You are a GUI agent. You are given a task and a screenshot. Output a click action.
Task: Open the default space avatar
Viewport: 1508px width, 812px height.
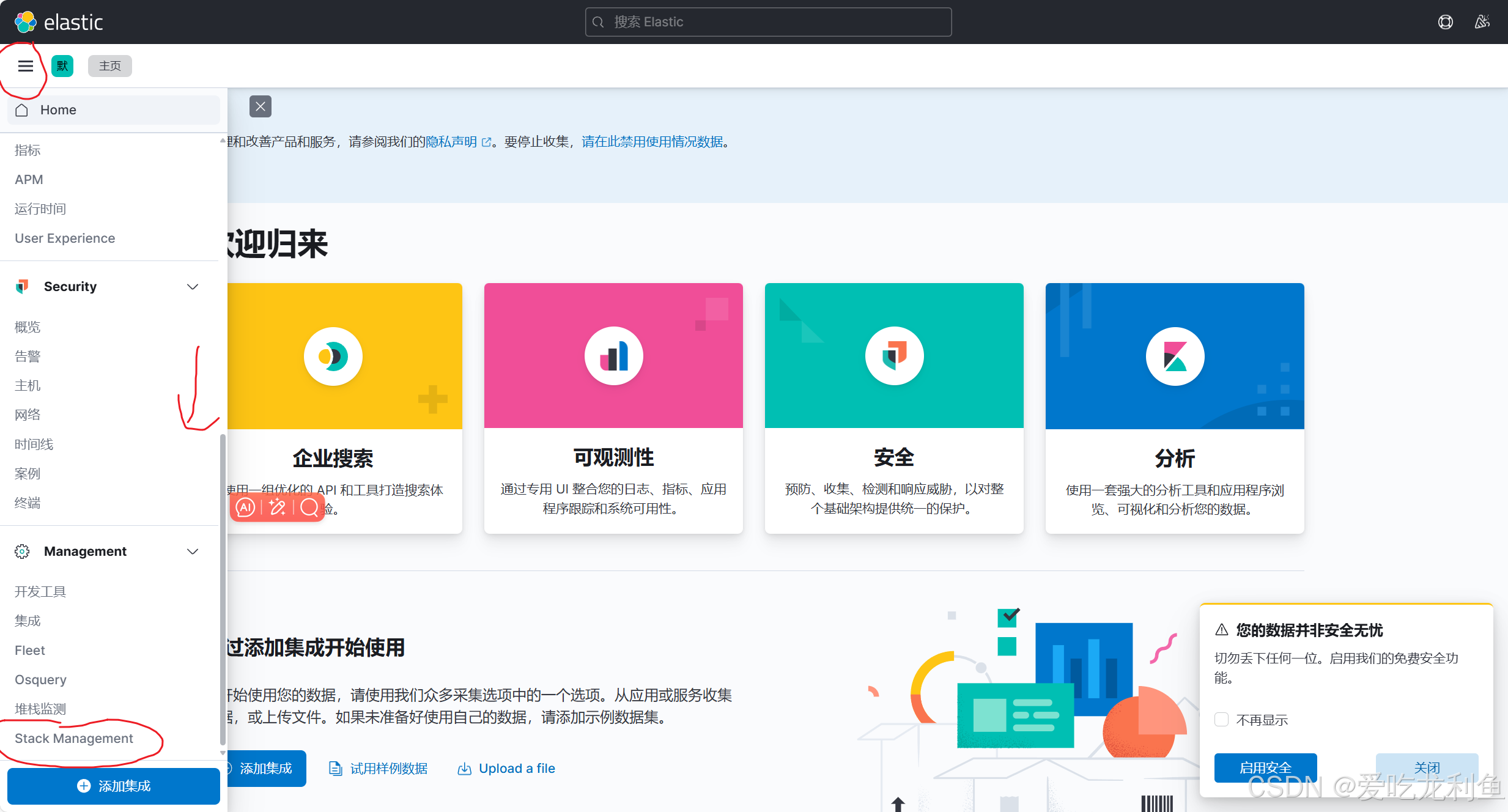(x=62, y=66)
